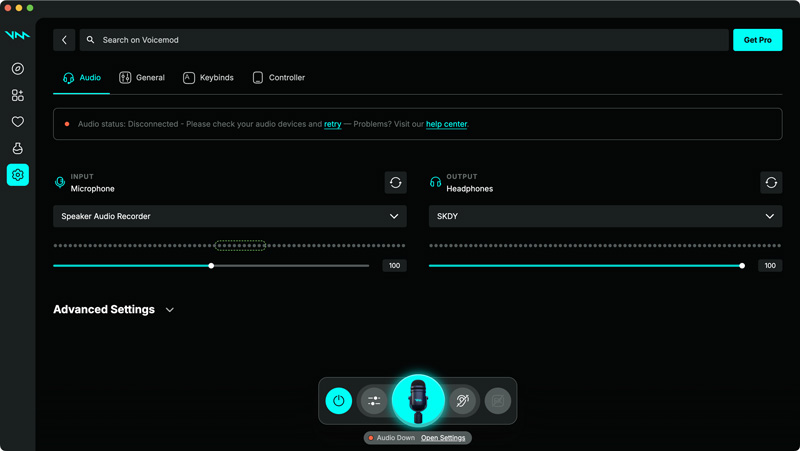Refresh the output headphones device list
The height and width of the screenshot is (451, 800).
coord(771,183)
